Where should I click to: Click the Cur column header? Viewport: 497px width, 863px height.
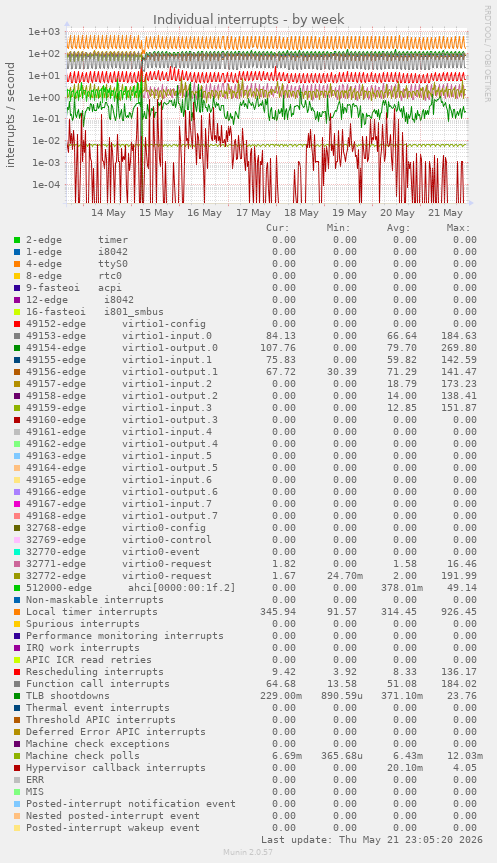278,228
